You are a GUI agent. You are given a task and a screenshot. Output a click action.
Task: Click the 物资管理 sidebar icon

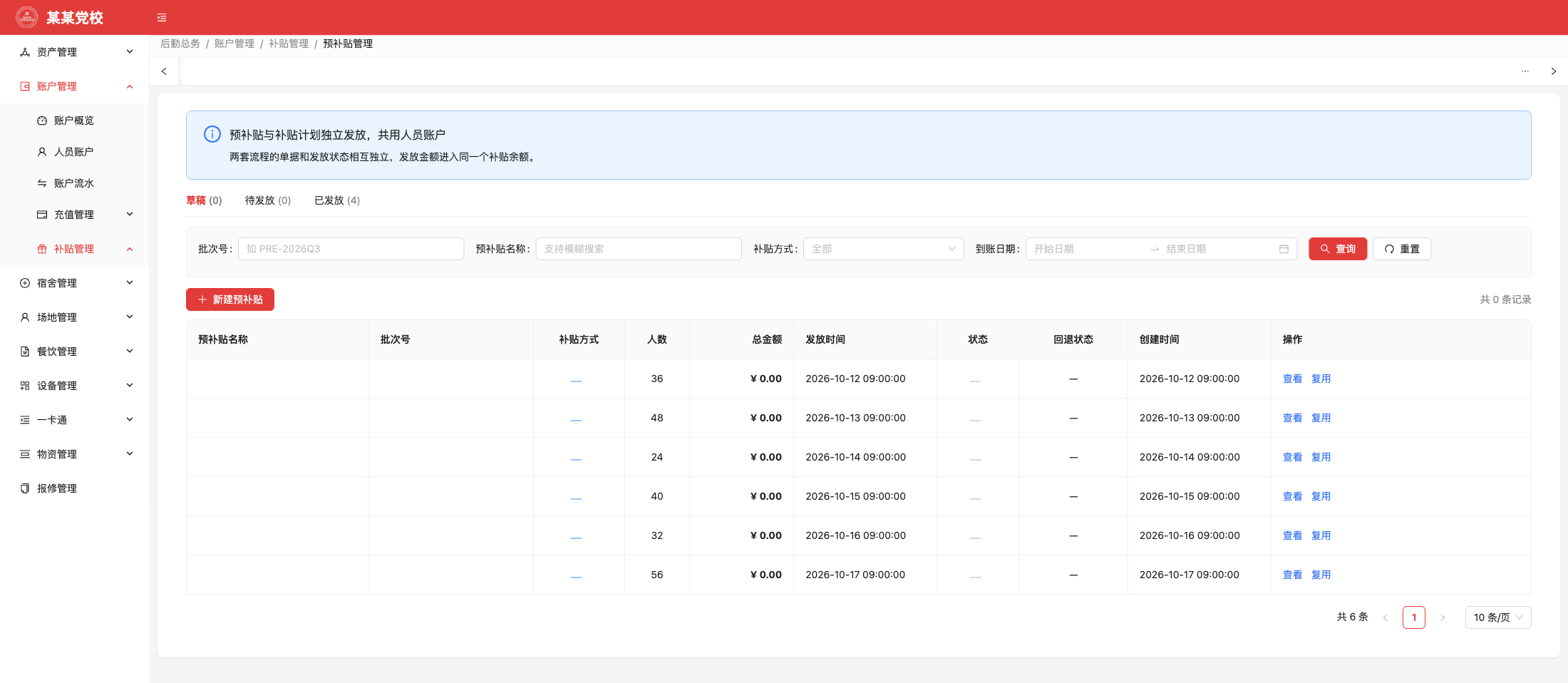point(25,454)
